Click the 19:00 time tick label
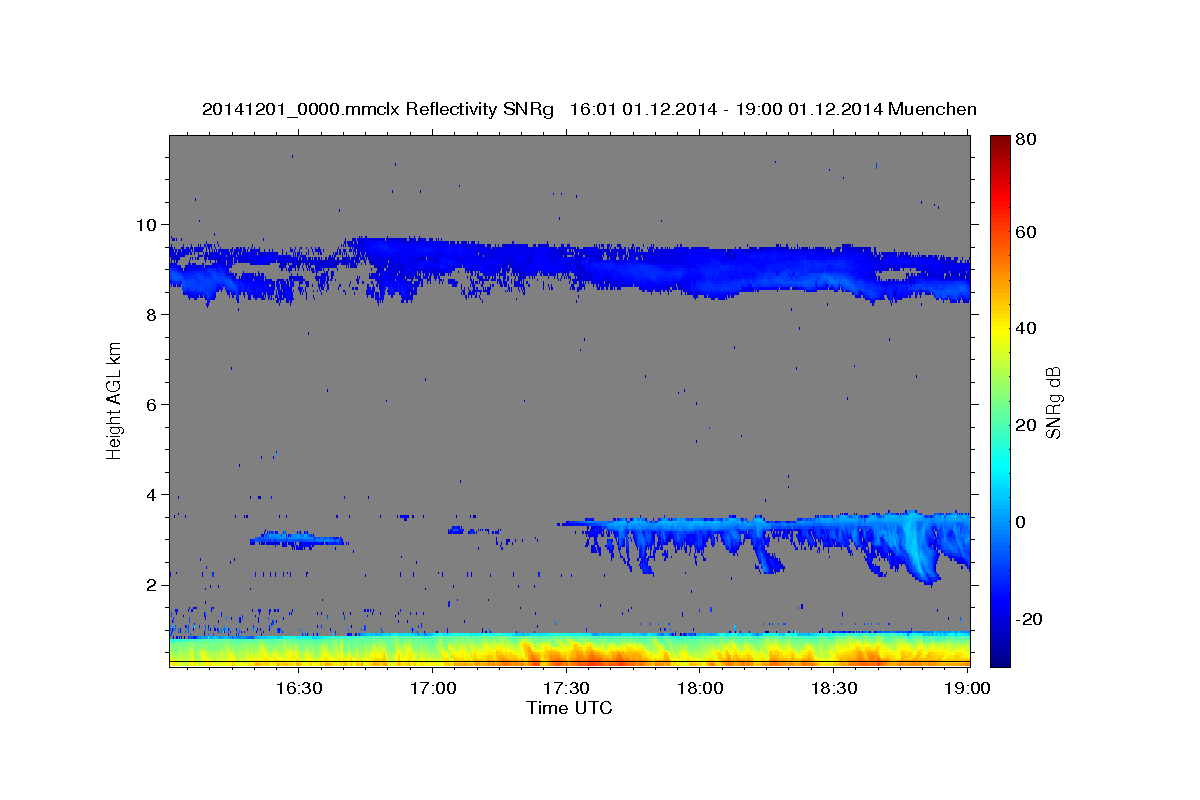 tap(968, 689)
